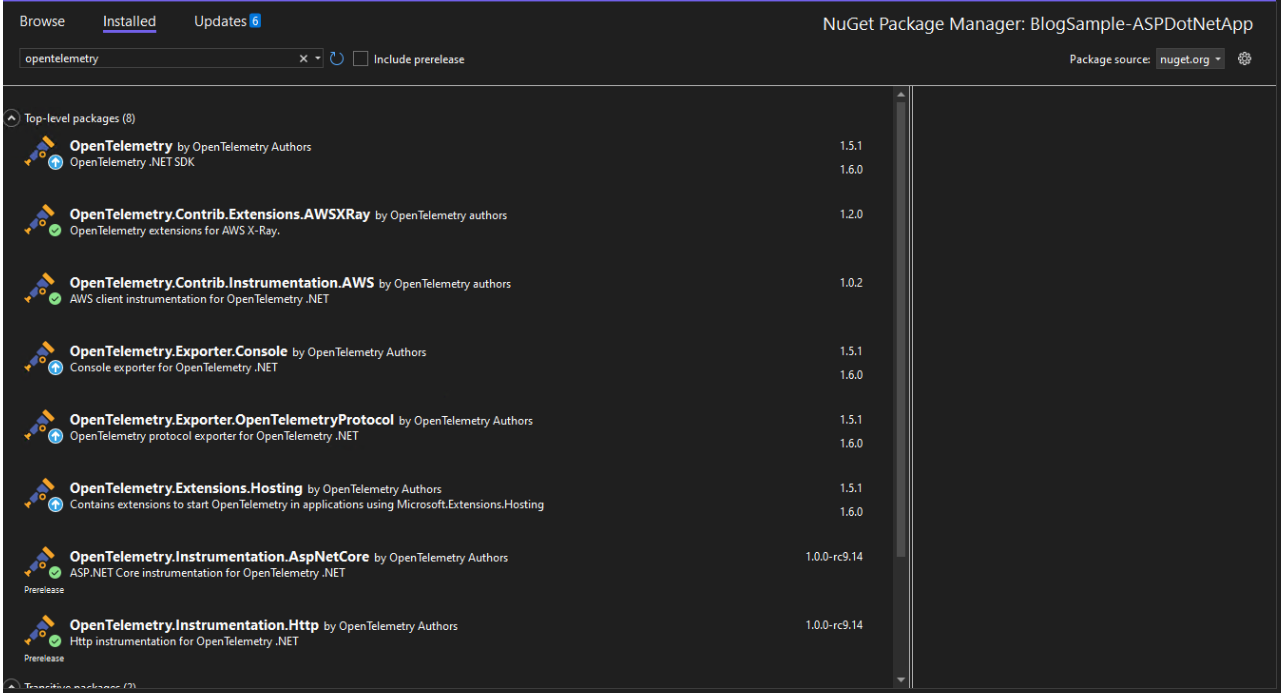
Task: Open the Package source nuget.org dropdown
Action: click(x=1190, y=59)
